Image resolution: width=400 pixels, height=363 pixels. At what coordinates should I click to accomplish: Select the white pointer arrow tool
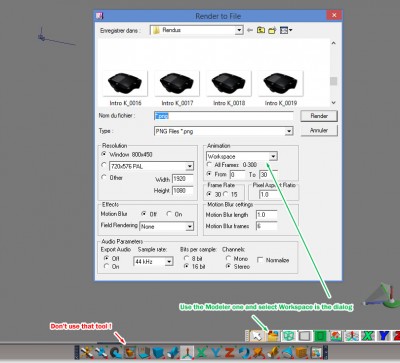(x=257, y=336)
